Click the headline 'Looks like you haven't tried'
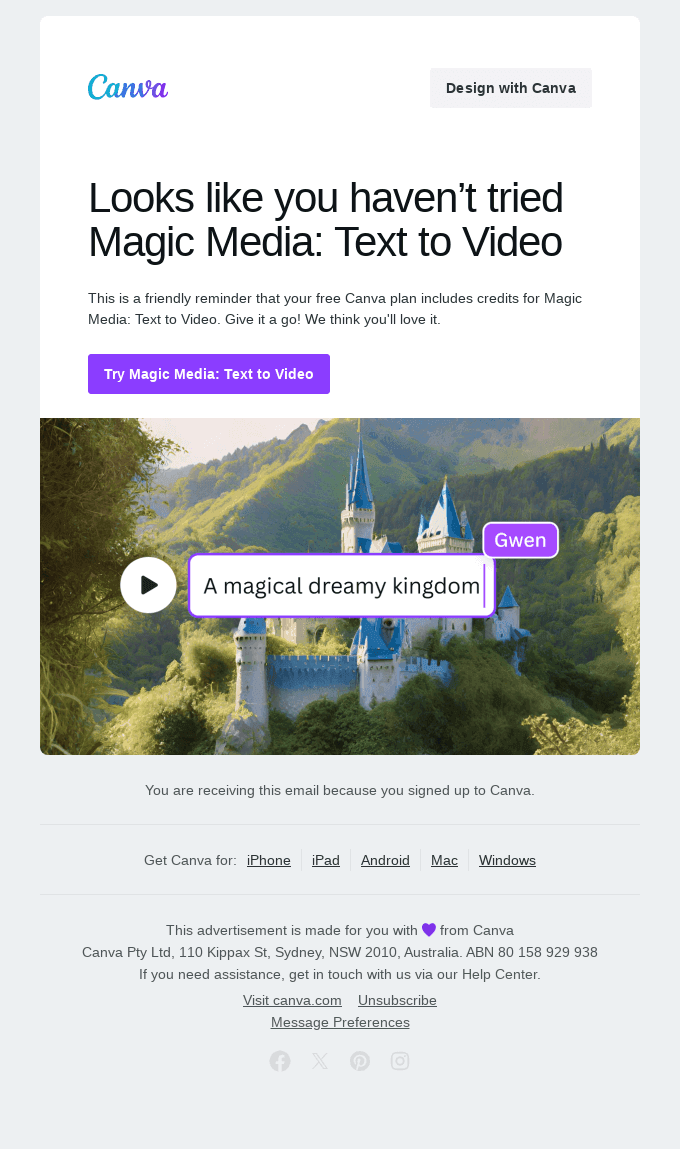Image resolution: width=680 pixels, height=1149 pixels. click(x=325, y=198)
